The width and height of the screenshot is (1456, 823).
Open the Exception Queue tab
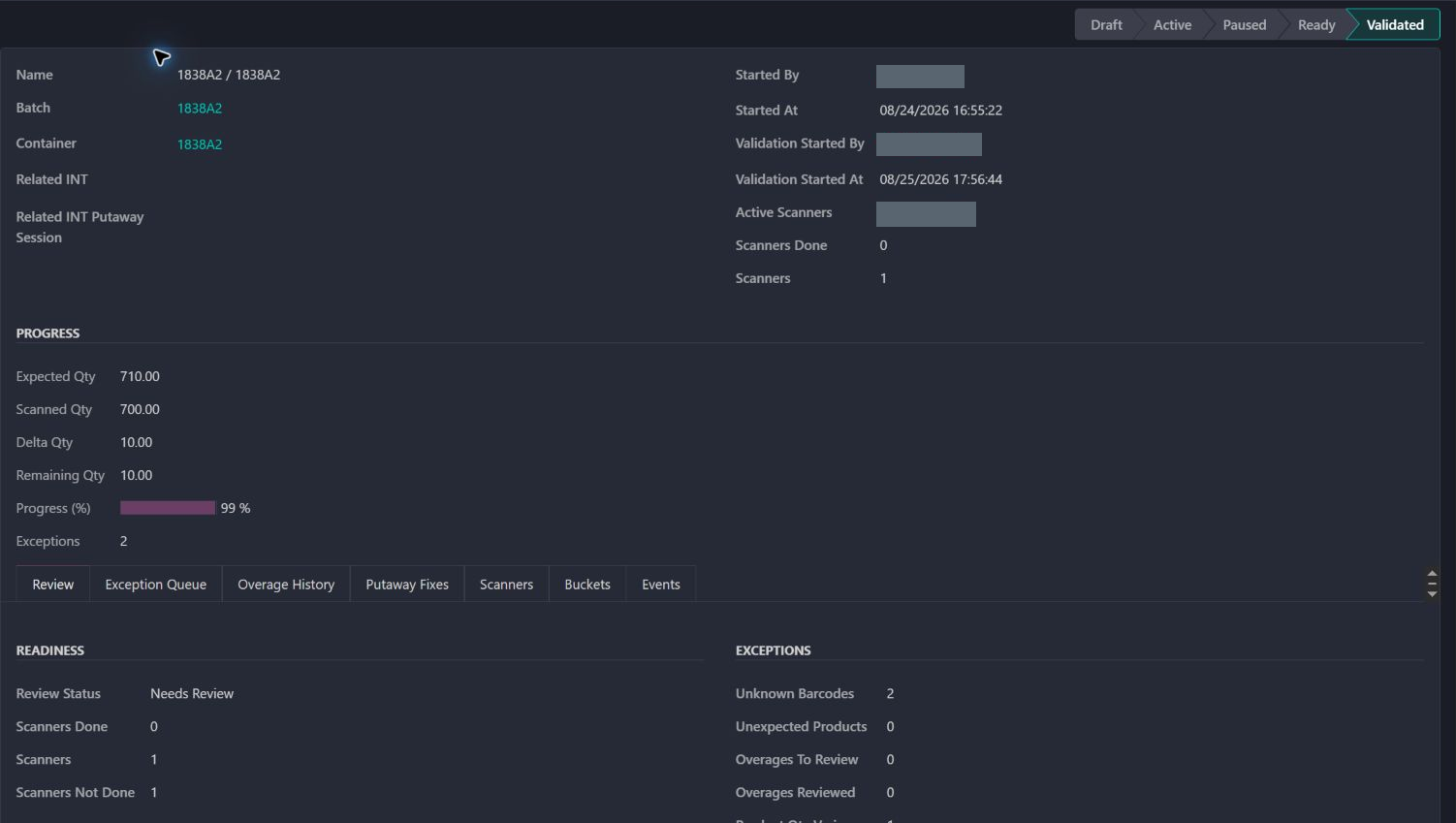156,585
